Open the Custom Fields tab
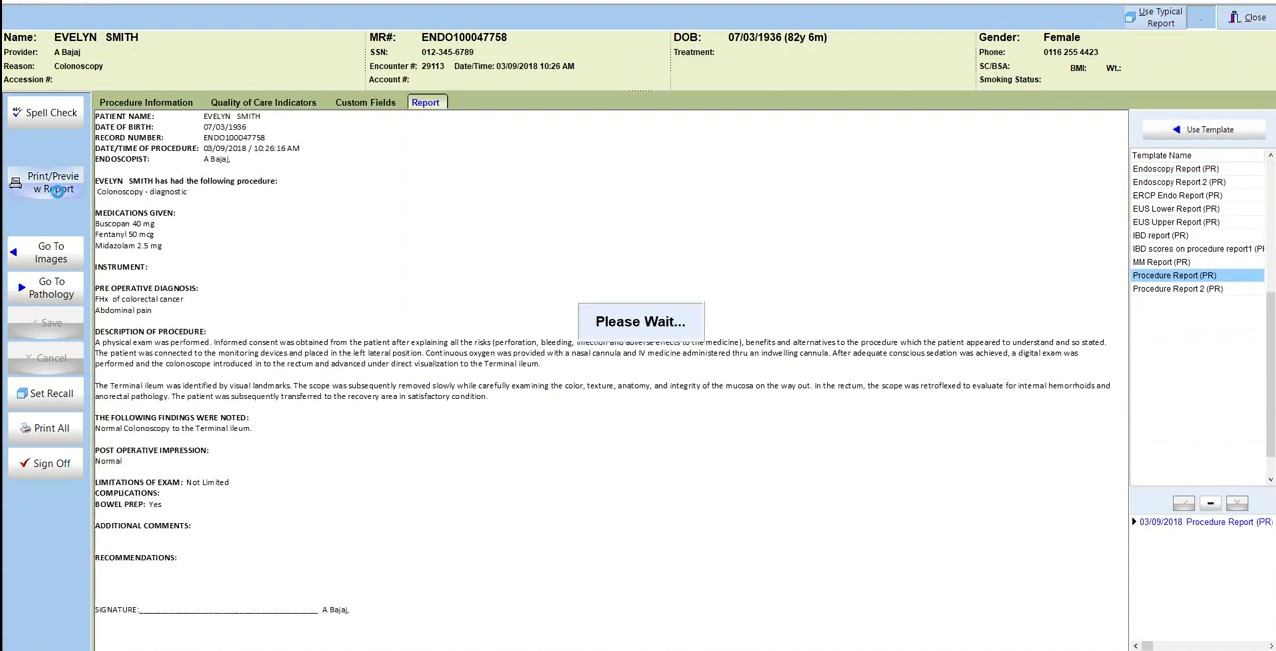The image size is (1276, 651). point(365,102)
